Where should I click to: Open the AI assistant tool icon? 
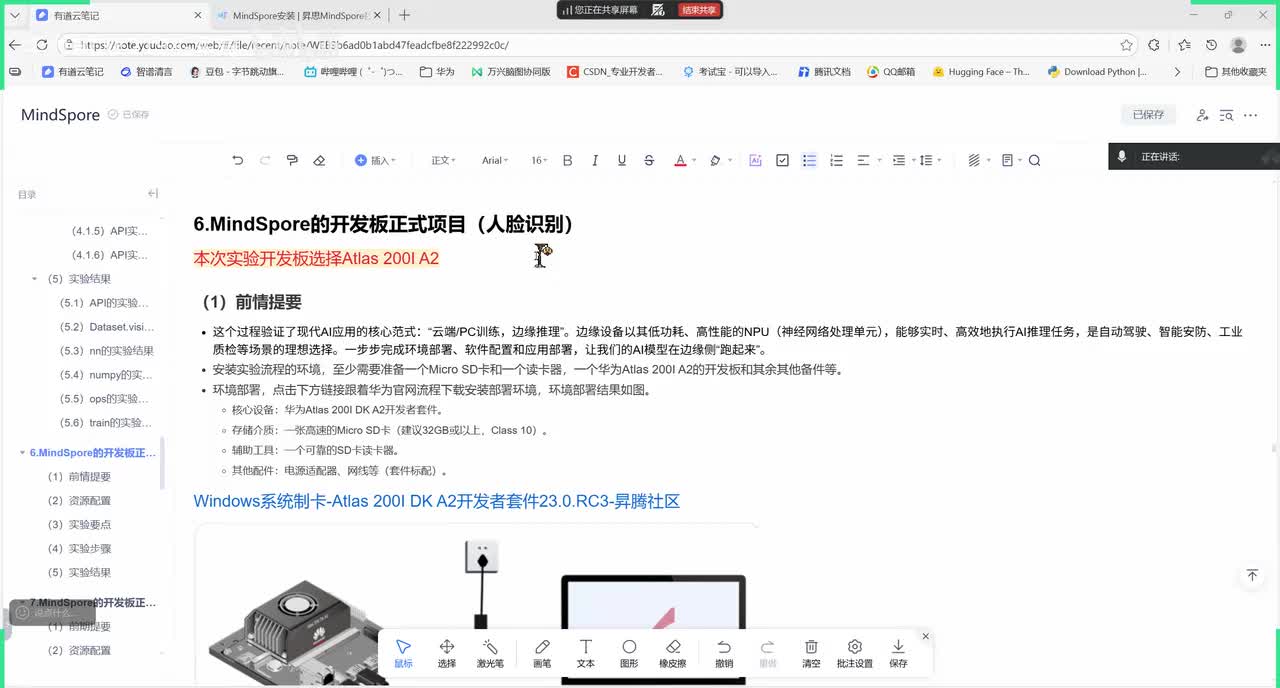755,160
